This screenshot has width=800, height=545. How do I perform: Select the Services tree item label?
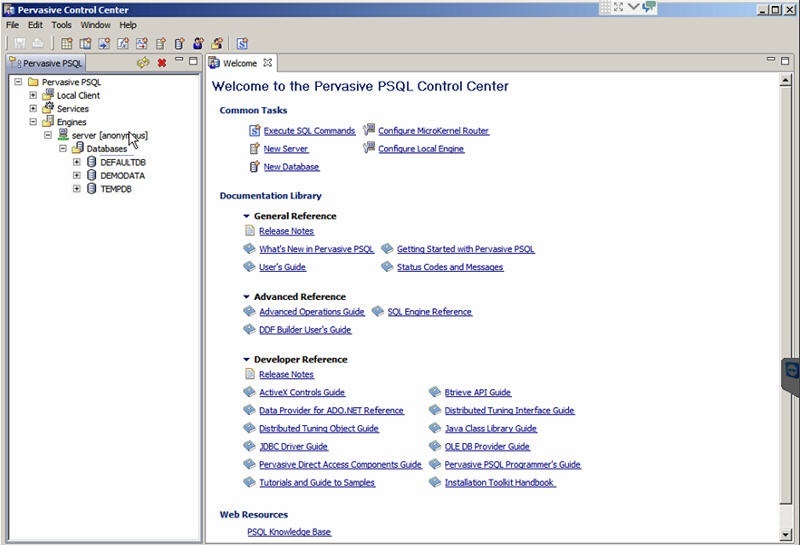[72, 109]
